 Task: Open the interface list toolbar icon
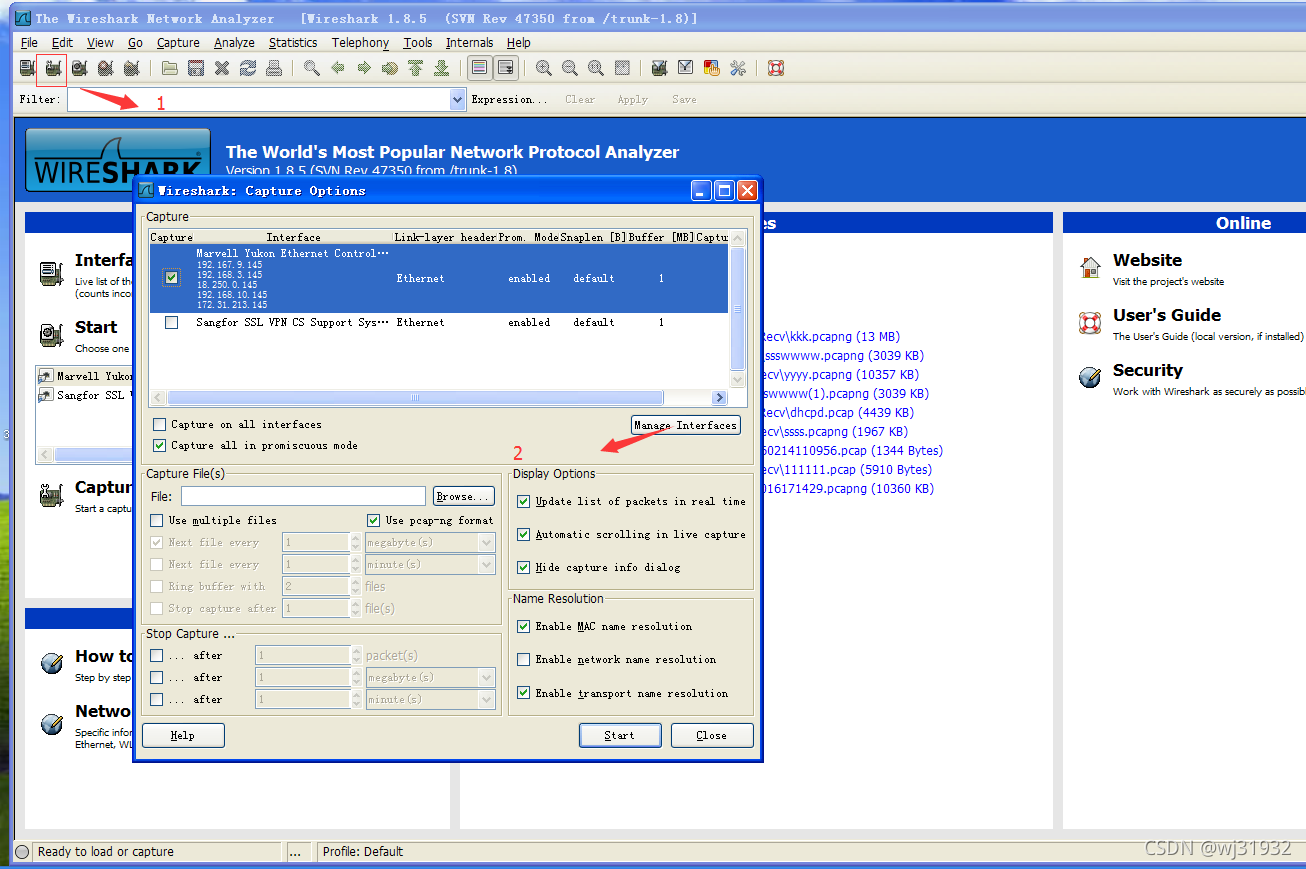point(27,68)
